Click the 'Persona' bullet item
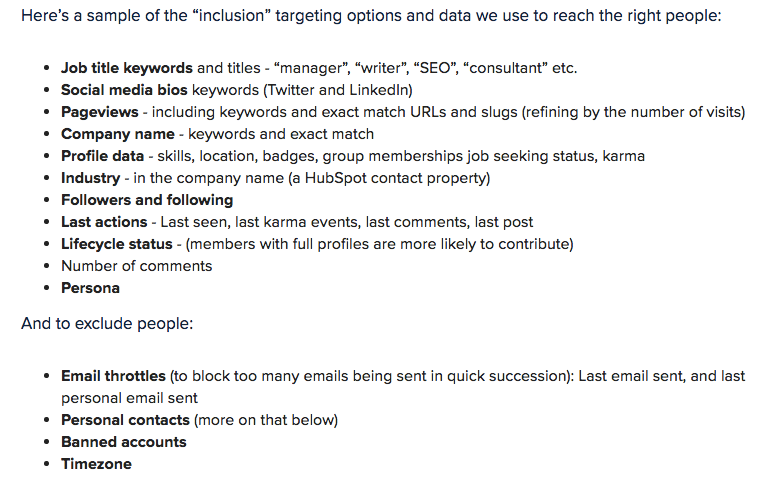 (x=90, y=288)
